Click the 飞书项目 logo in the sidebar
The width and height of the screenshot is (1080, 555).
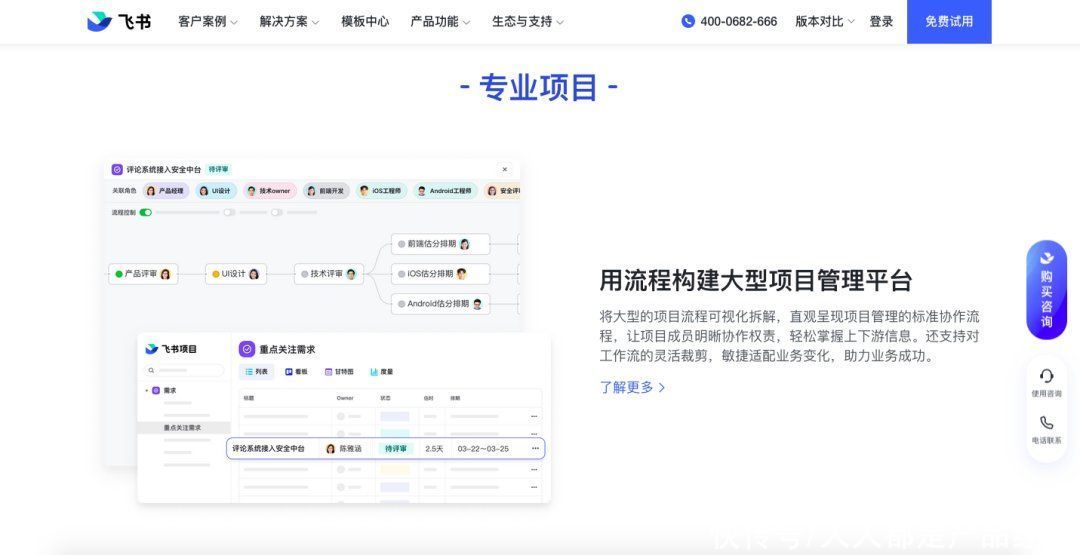pos(172,349)
